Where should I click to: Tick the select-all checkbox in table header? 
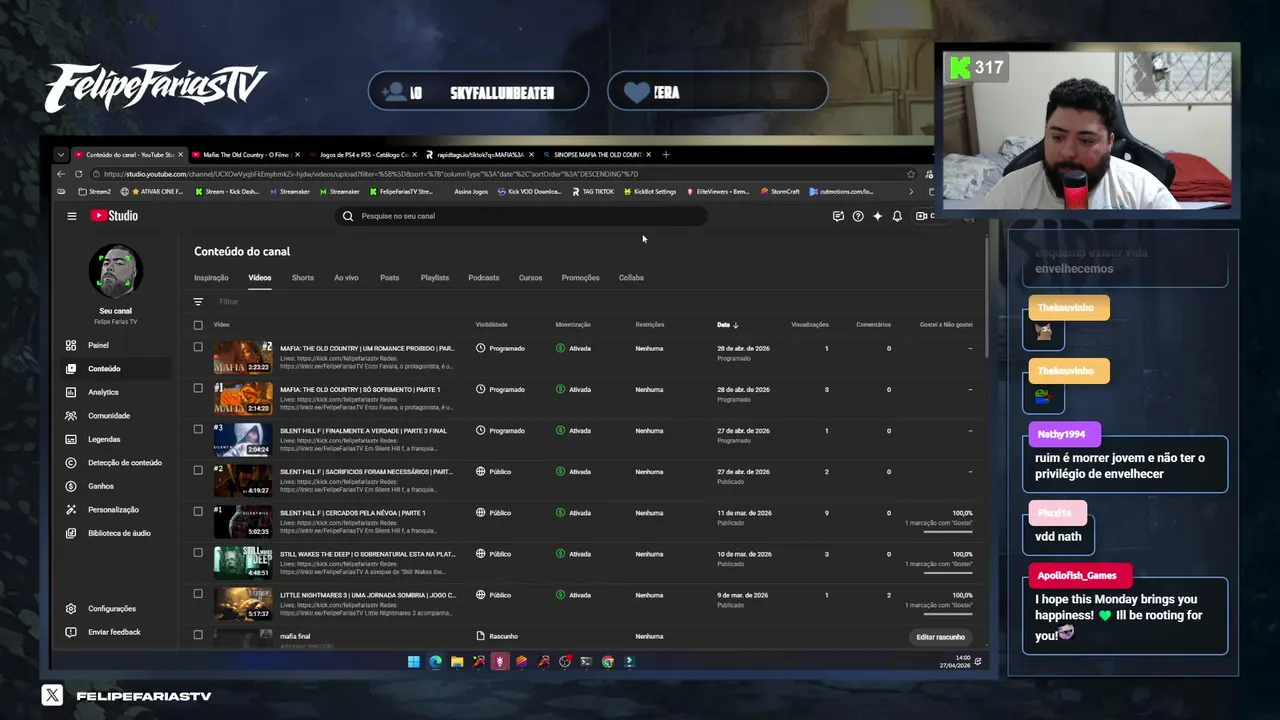(x=198, y=325)
